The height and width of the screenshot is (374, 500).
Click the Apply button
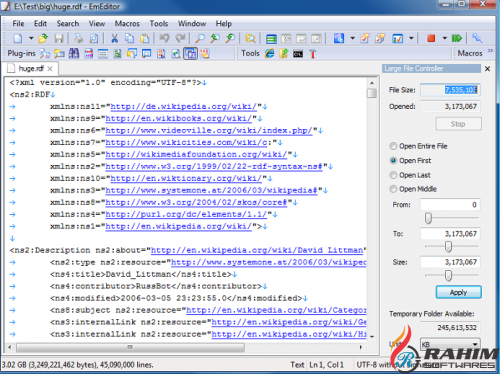458,292
